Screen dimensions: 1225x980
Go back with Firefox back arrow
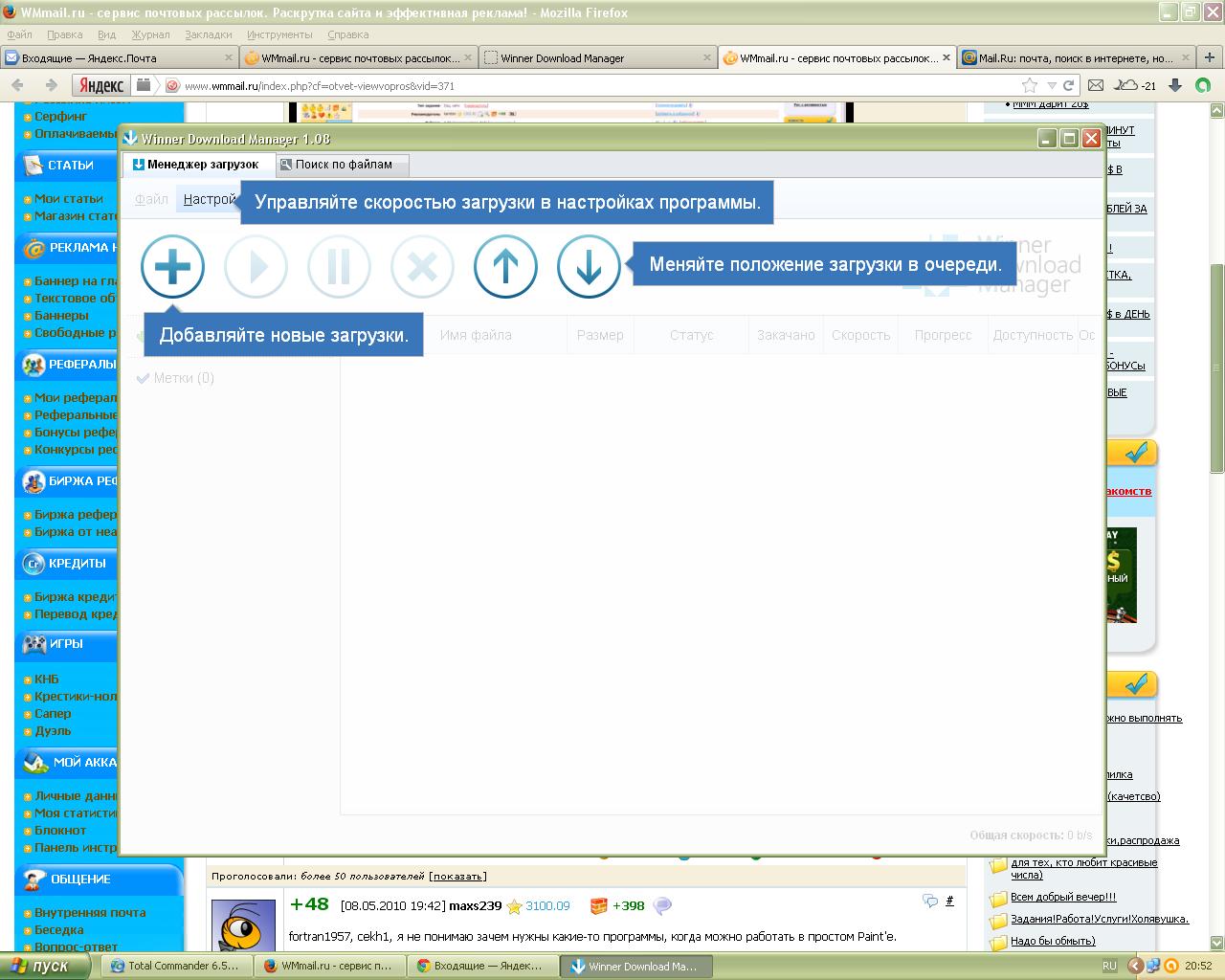(18, 85)
